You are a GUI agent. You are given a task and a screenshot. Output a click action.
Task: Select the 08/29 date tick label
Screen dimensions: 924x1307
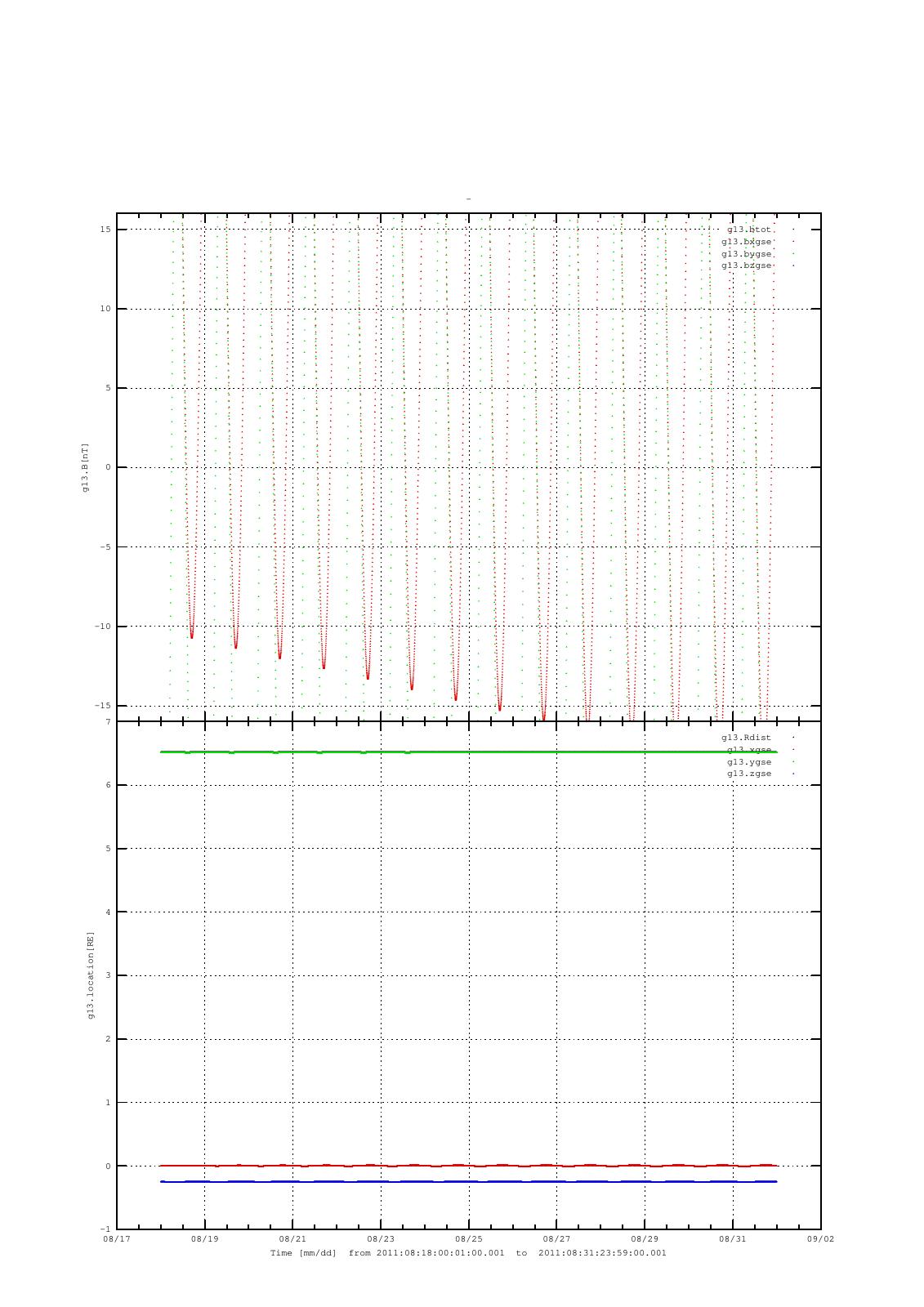tap(645, 1239)
